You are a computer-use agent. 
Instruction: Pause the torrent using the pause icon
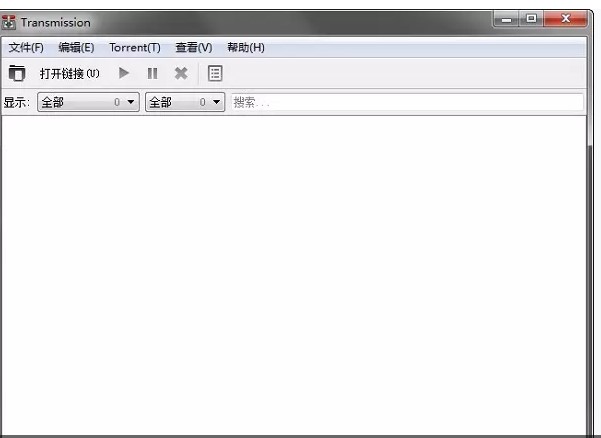(152, 73)
